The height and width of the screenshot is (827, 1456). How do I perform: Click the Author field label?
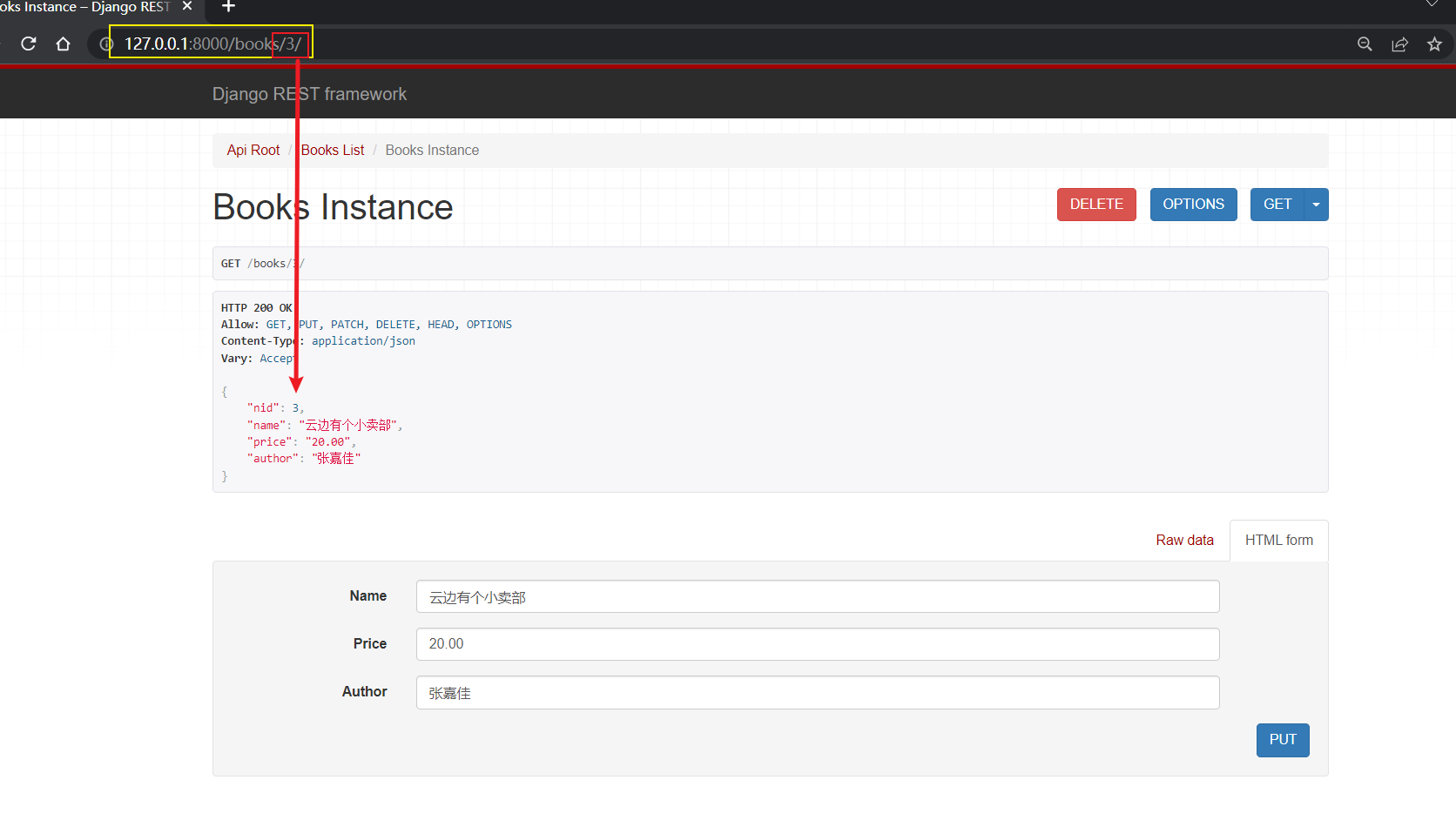(x=365, y=692)
